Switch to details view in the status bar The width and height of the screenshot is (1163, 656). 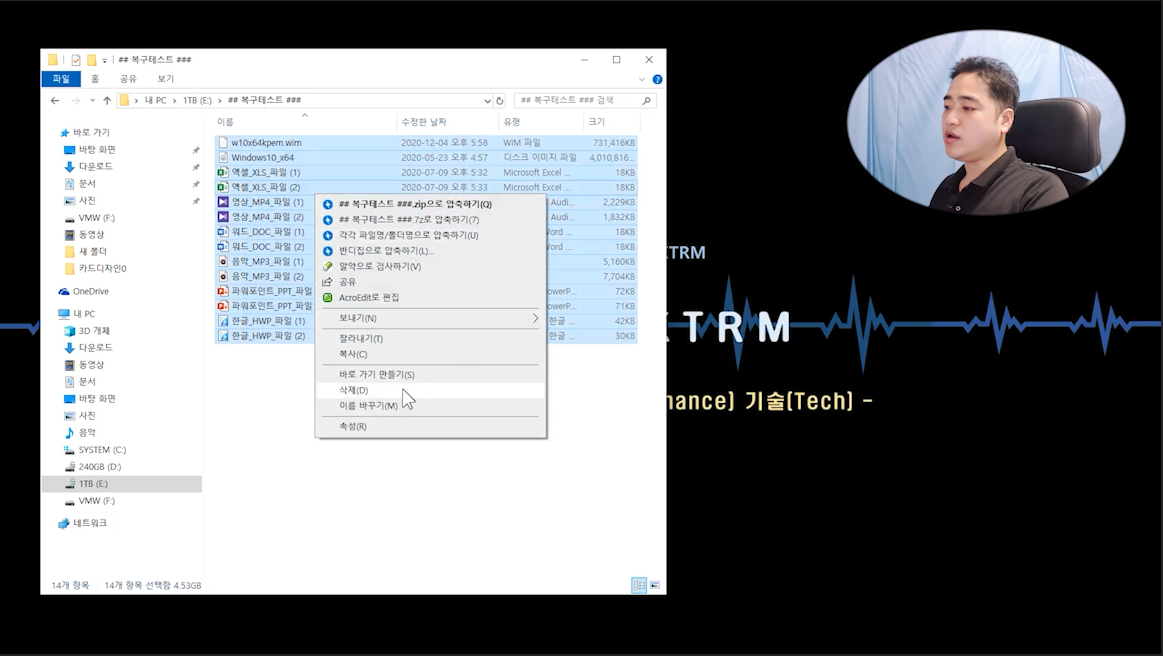(x=639, y=586)
